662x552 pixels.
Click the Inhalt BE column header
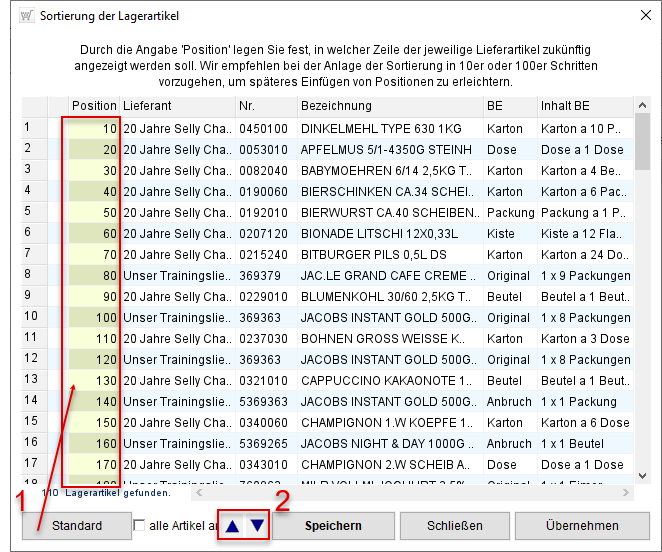tap(586, 106)
